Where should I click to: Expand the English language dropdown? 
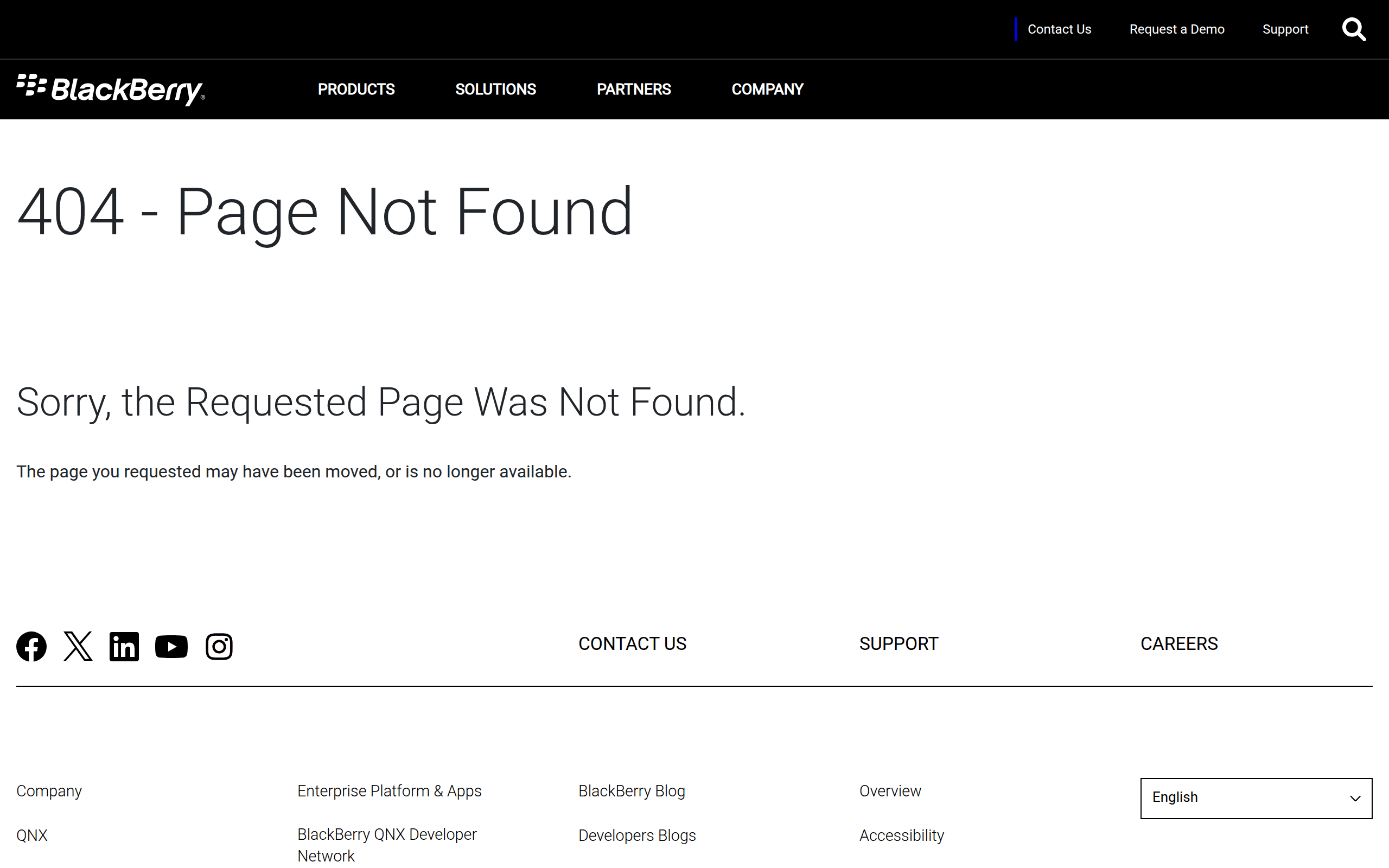(x=1256, y=798)
